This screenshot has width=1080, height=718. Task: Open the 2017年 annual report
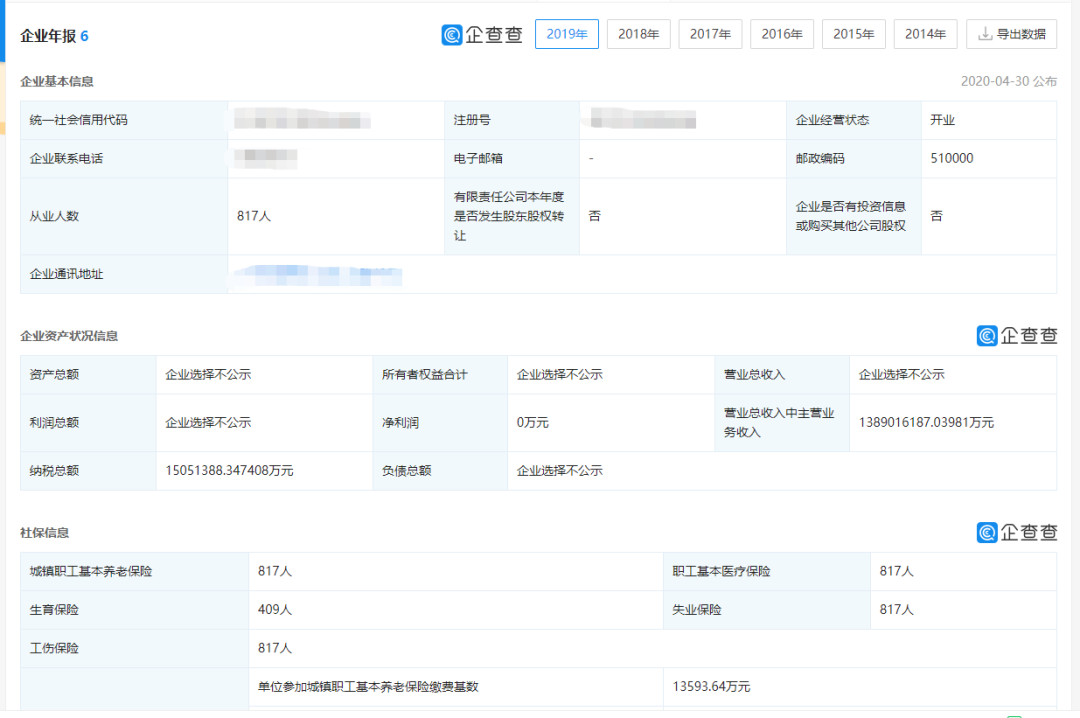coord(710,34)
